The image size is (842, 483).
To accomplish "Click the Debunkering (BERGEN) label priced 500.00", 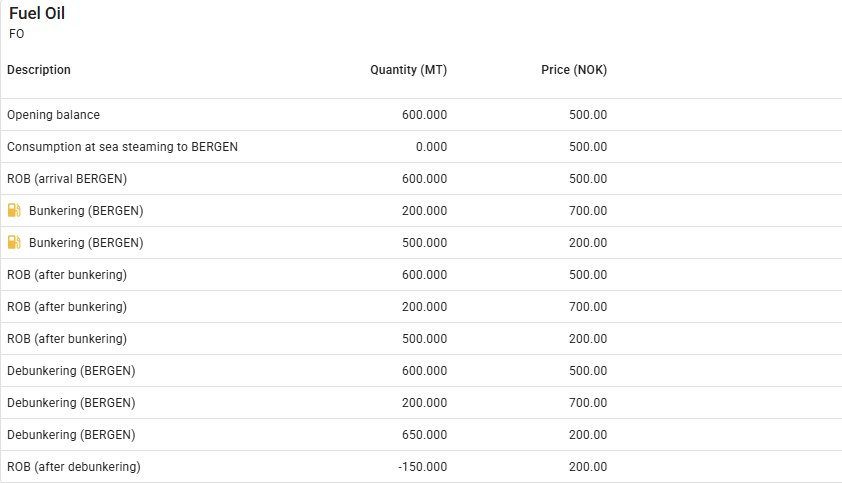I will click(x=71, y=371).
